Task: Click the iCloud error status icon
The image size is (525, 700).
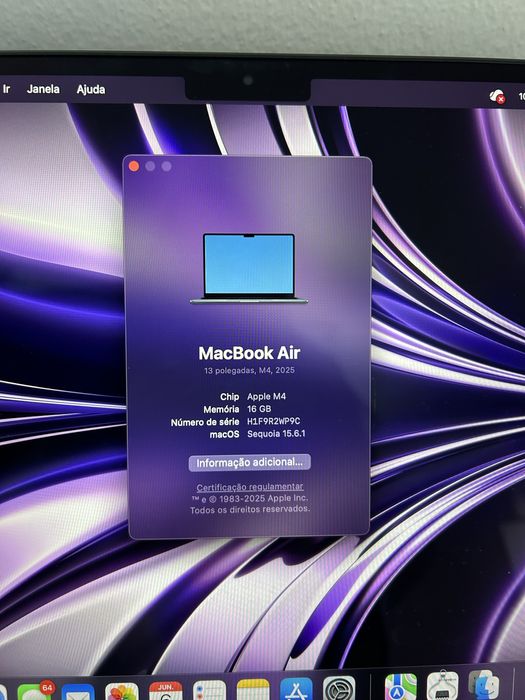Action: pos(497,96)
